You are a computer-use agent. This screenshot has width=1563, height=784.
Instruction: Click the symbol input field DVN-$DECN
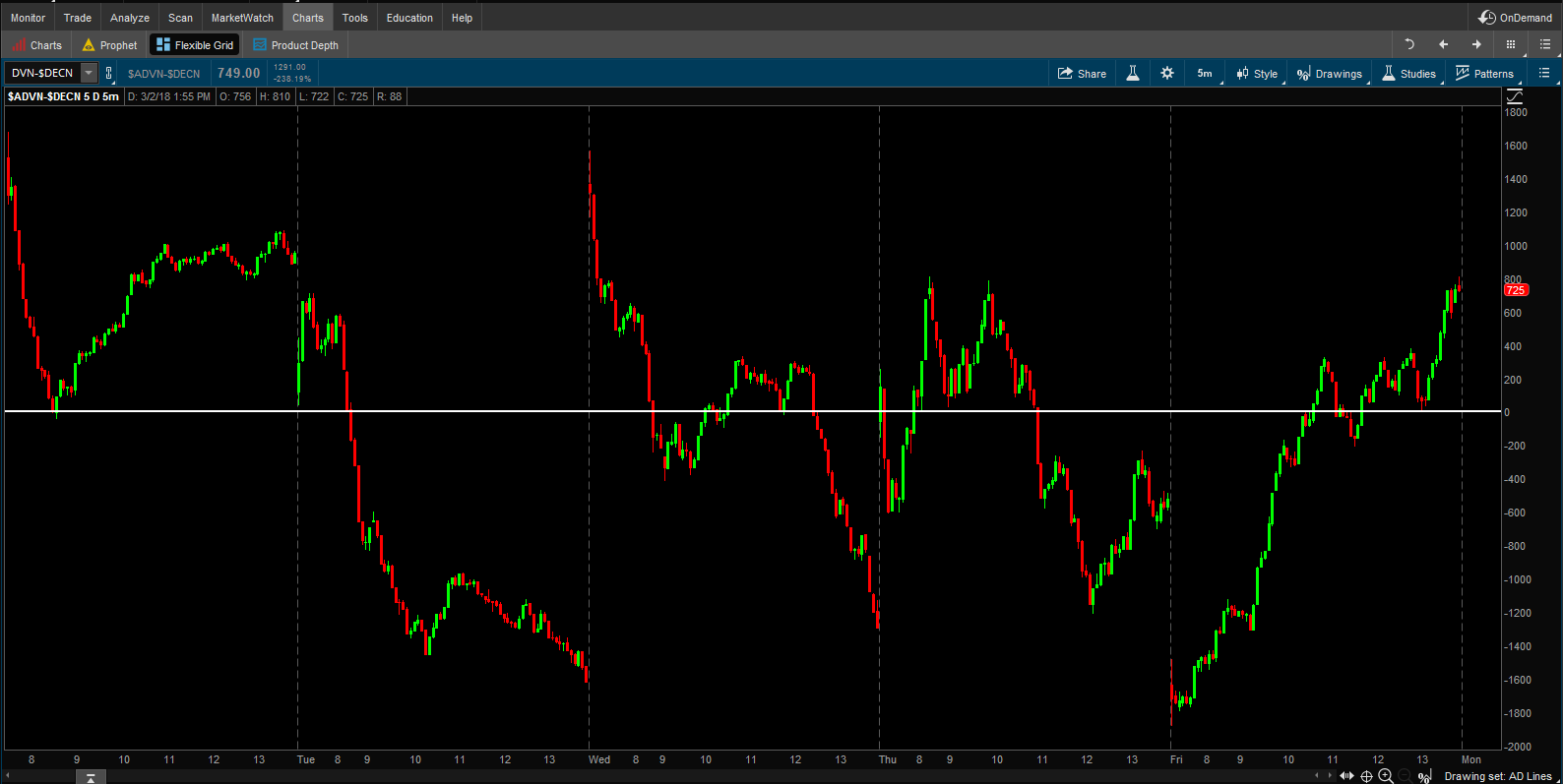click(42, 73)
